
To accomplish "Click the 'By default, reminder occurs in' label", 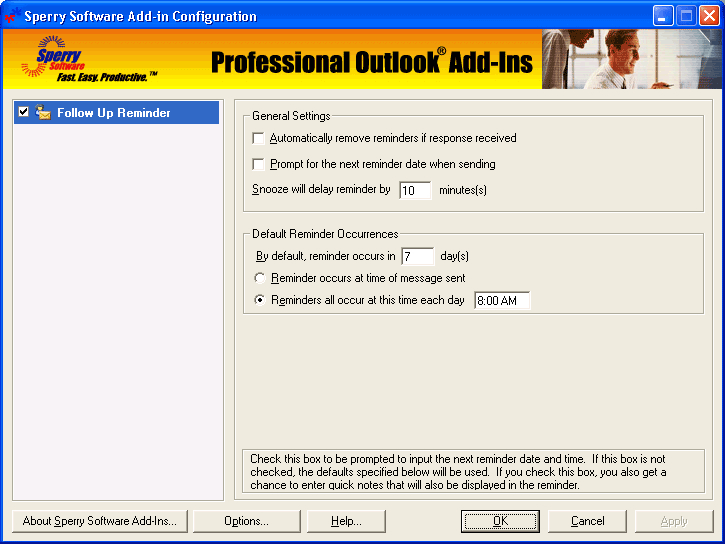I will (x=326, y=256).
